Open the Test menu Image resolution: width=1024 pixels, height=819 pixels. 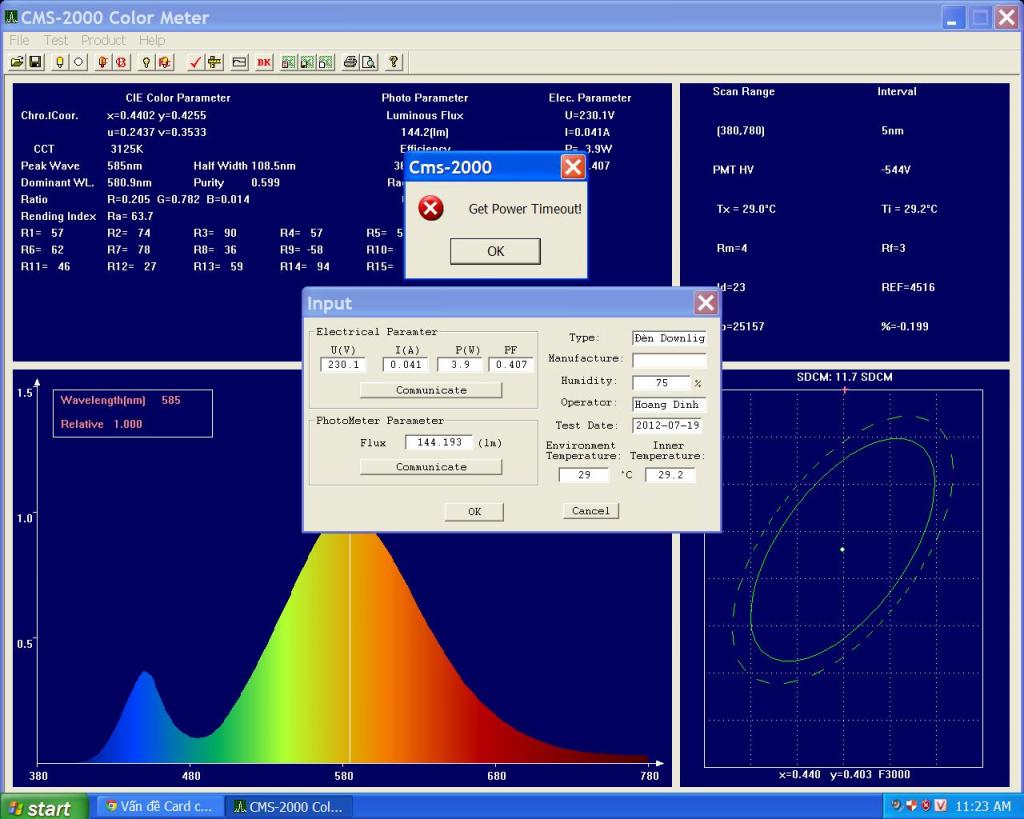pos(56,40)
